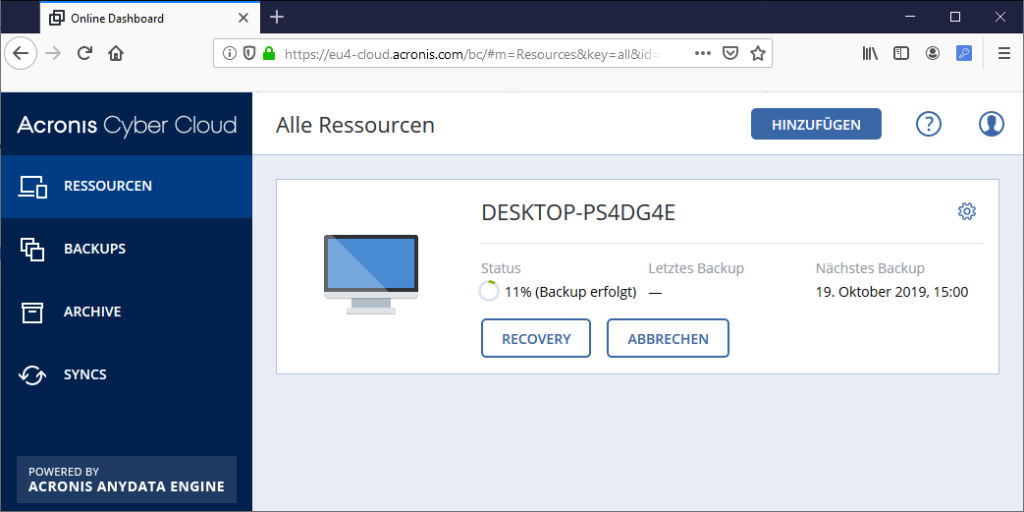This screenshot has width=1024, height=512.
Task: Click the '11% (Backup erfolgt)' status text
Action: 570,292
